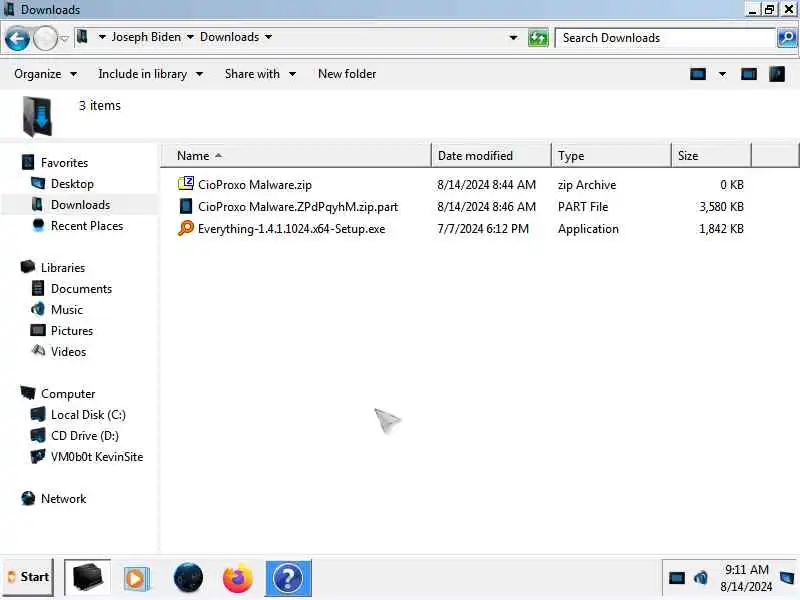Launch the media player from taskbar
The height and width of the screenshot is (600, 800).
[x=136, y=579]
